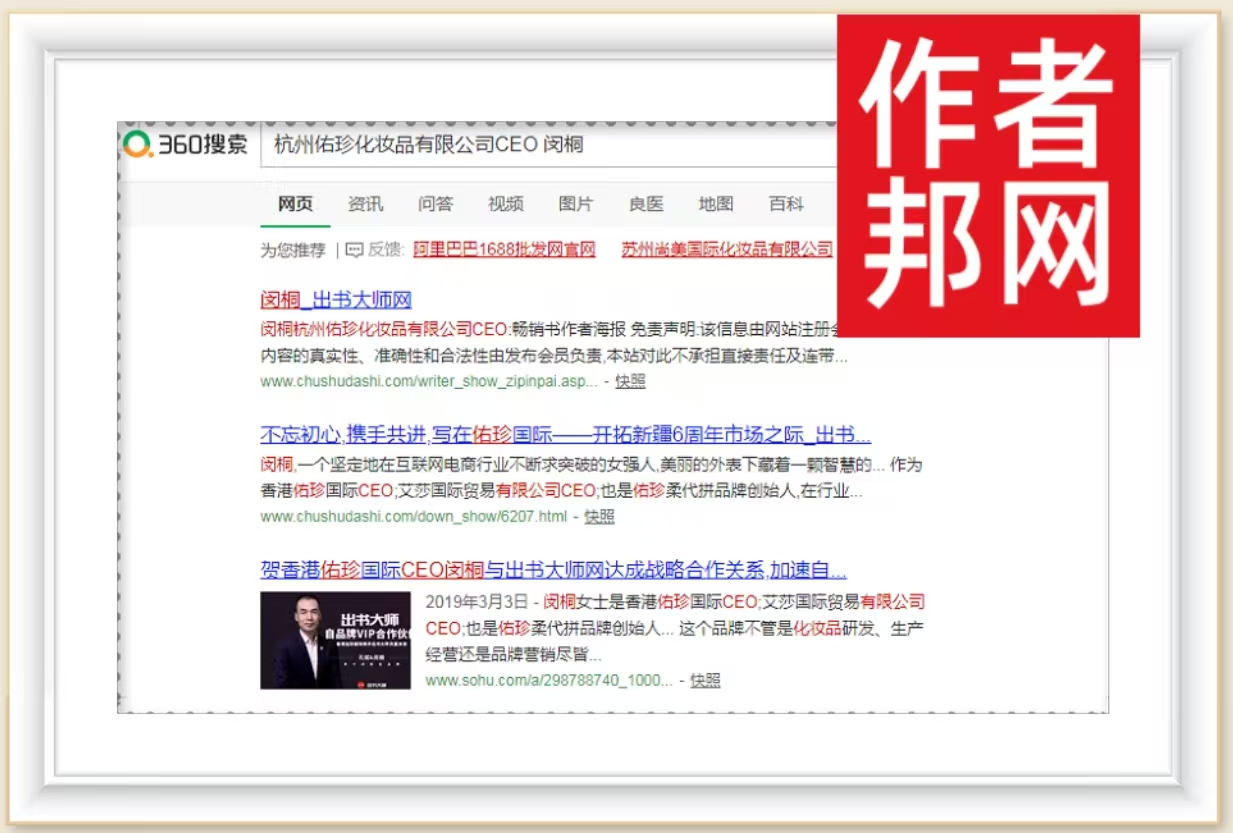The height and width of the screenshot is (833, 1233).
Task: Open the 图片 search tab
Action: (575, 204)
